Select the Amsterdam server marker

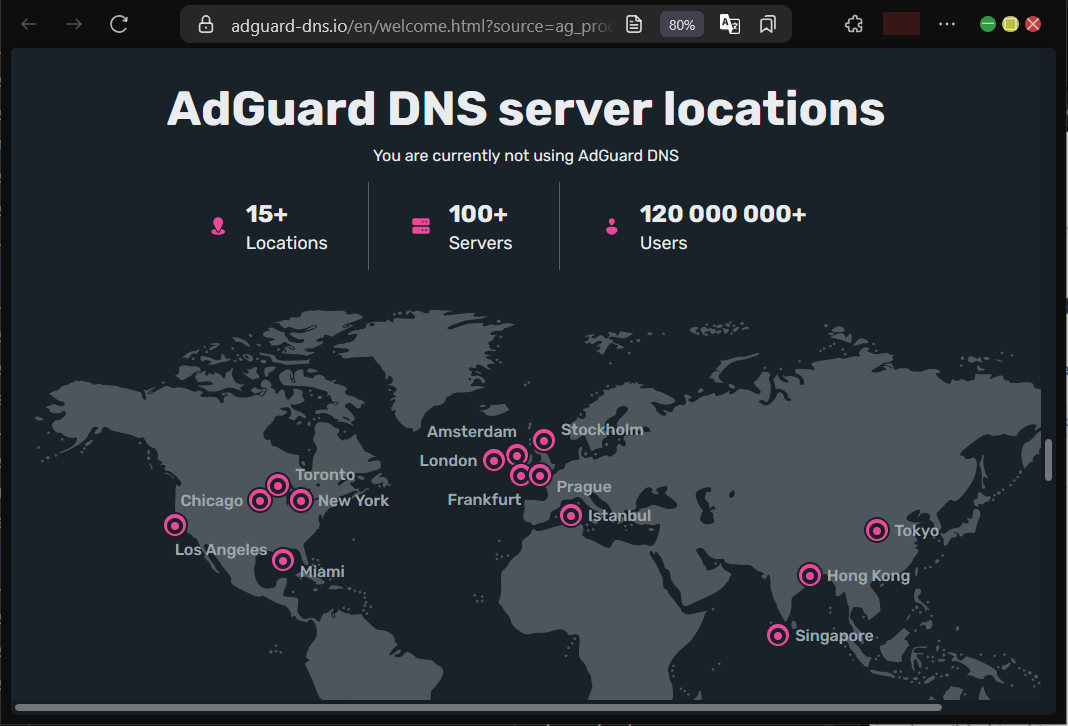click(517, 454)
